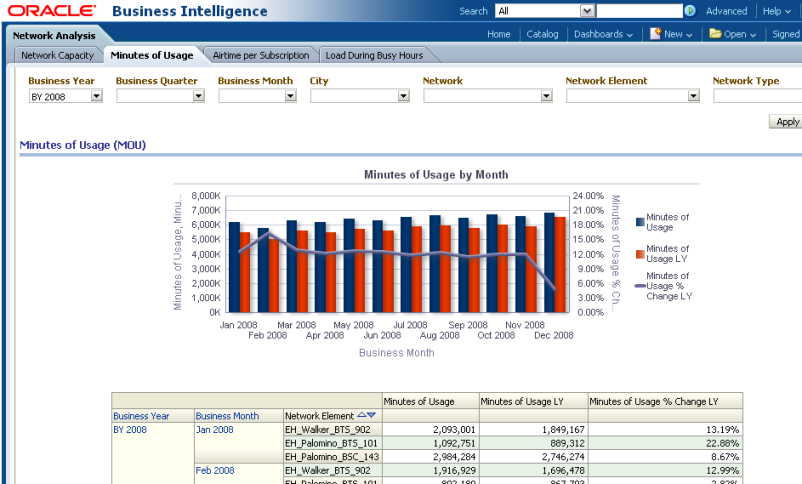
Task: Switch to Network Capacity tab
Action: click(57, 55)
